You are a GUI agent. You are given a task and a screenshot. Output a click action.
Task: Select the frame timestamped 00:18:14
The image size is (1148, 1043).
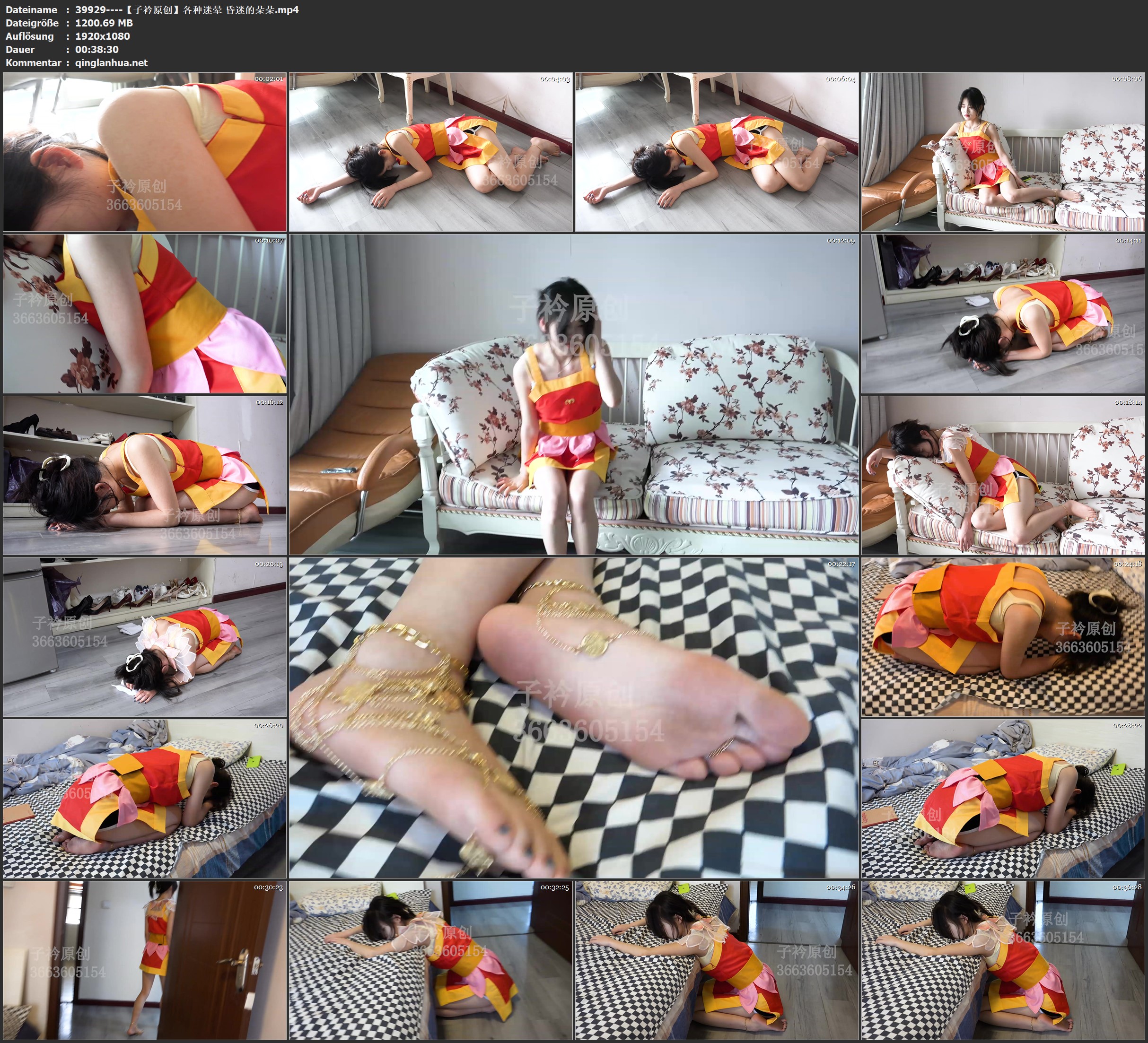(1003, 475)
